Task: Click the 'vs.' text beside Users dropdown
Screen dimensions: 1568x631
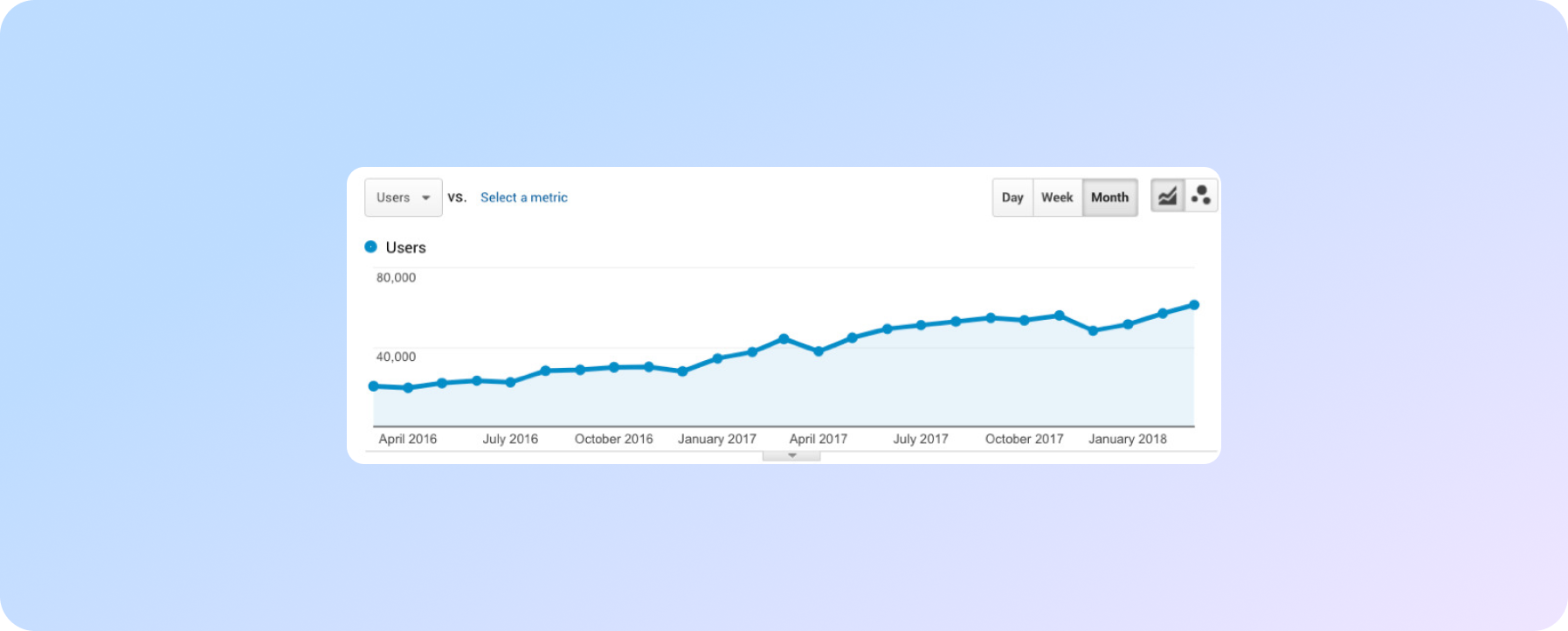Action: point(457,198)
